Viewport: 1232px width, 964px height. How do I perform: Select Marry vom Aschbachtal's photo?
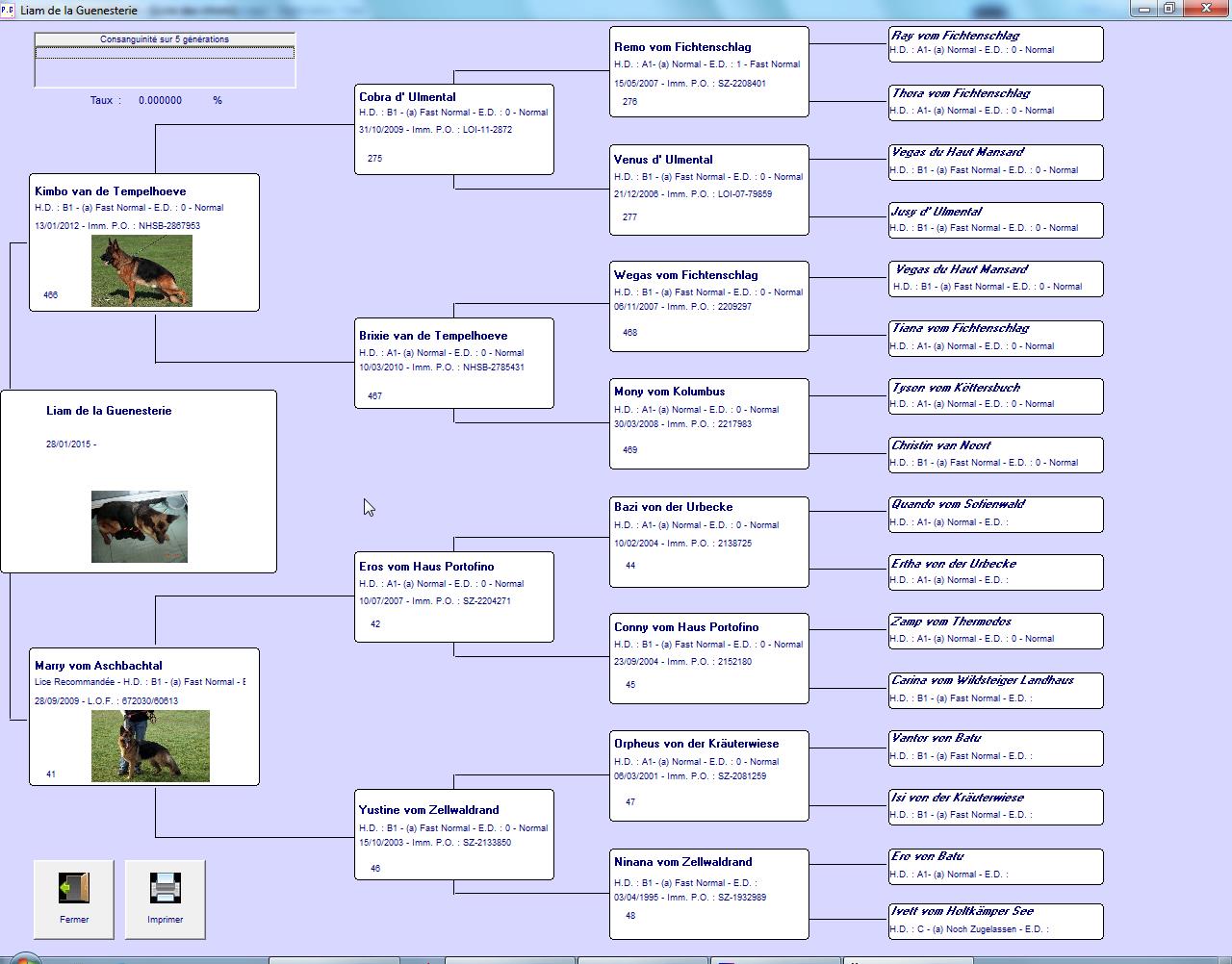pyautogui.click(x=150, y=746)
